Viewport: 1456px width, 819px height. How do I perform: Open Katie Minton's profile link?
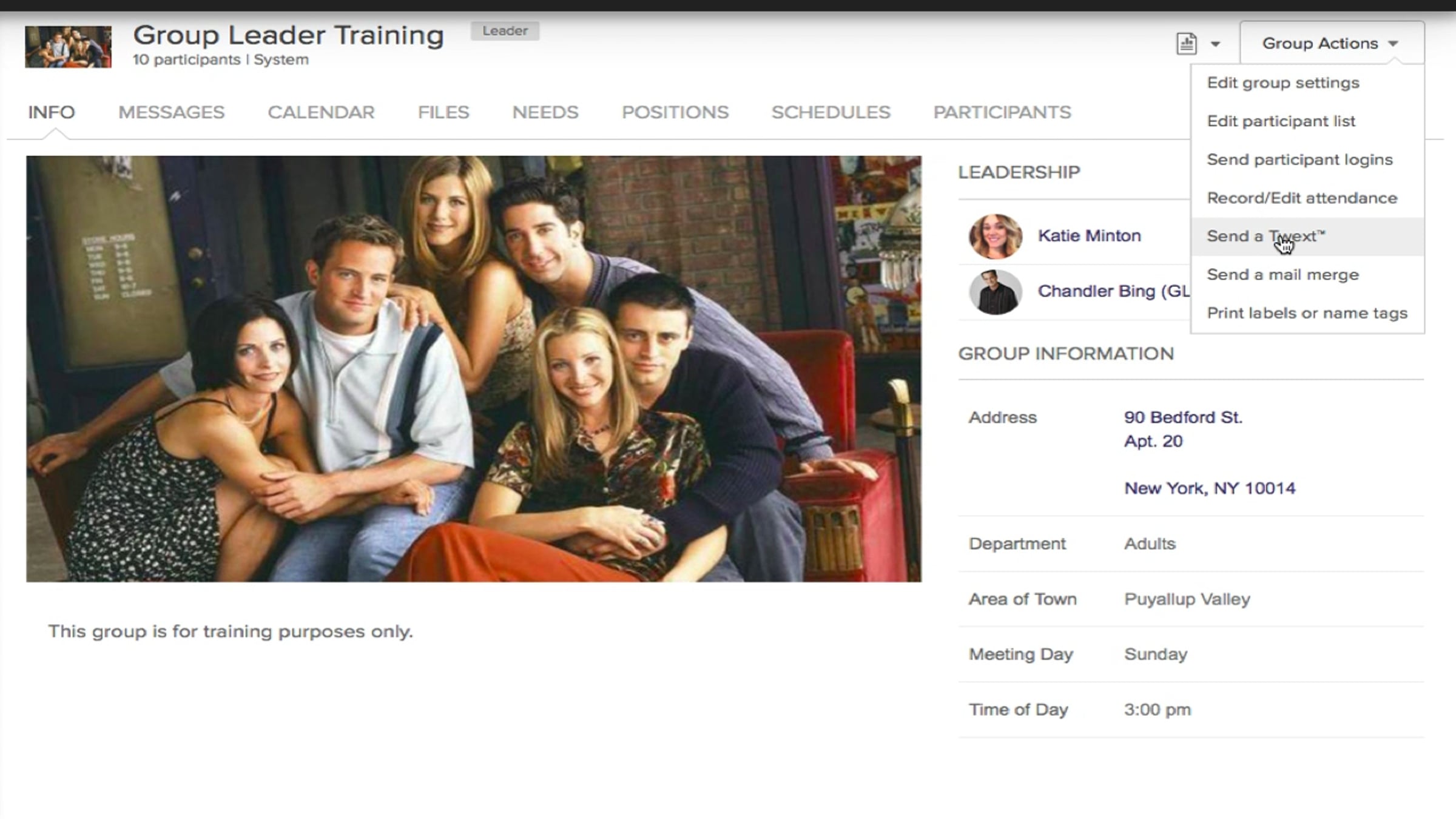tap(1089, 235)
